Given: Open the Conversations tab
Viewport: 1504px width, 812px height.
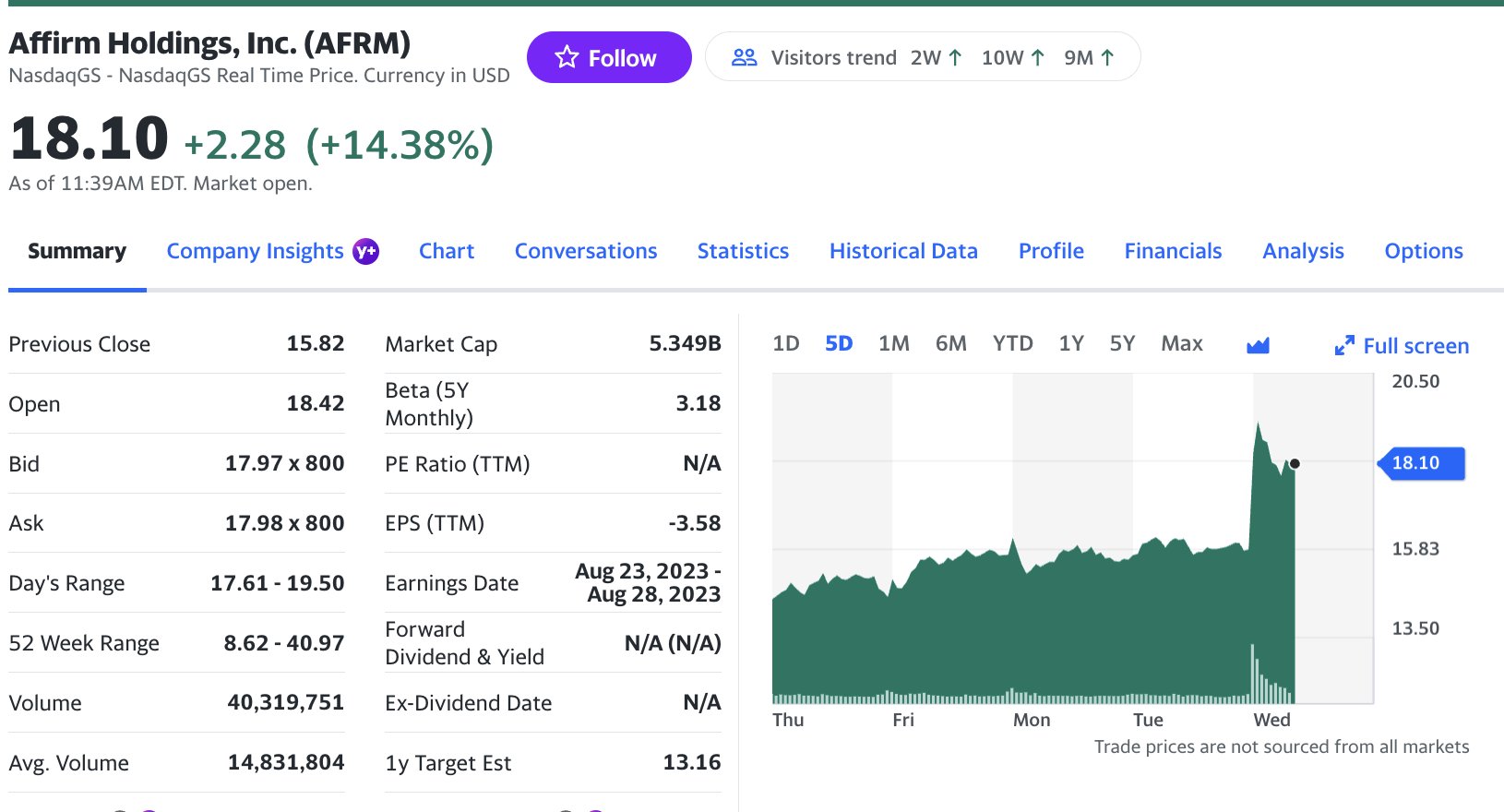Looking at the screenshot, I should coord(586,251).
